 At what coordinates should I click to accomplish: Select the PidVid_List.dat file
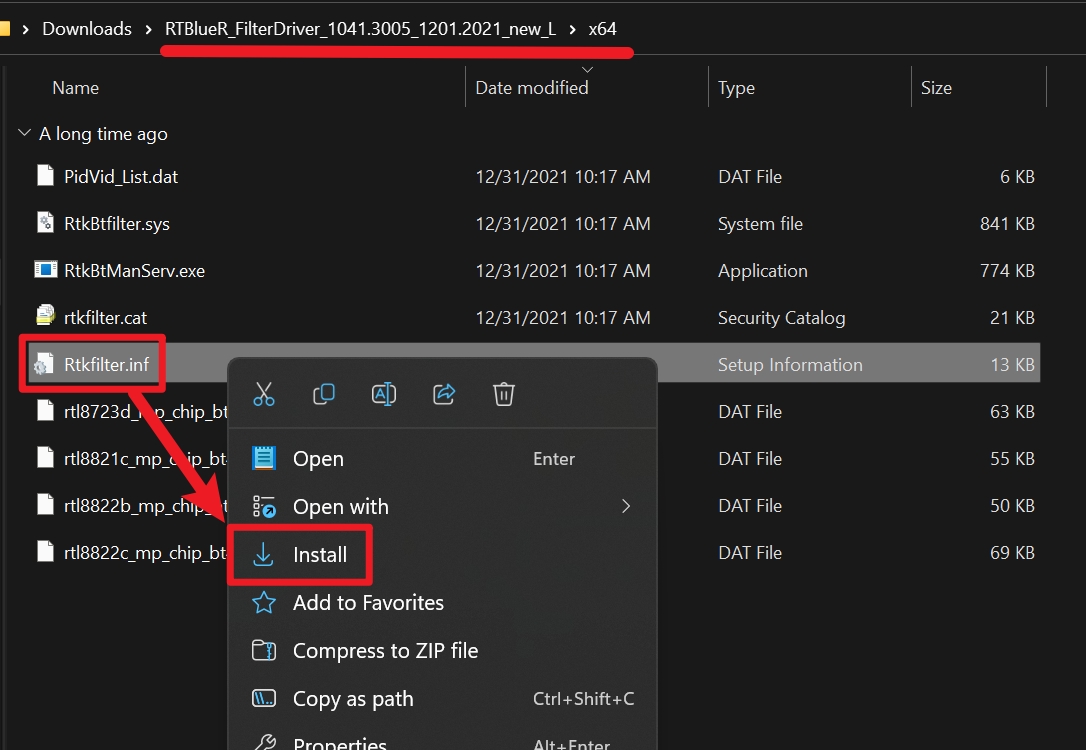(120, 177)
